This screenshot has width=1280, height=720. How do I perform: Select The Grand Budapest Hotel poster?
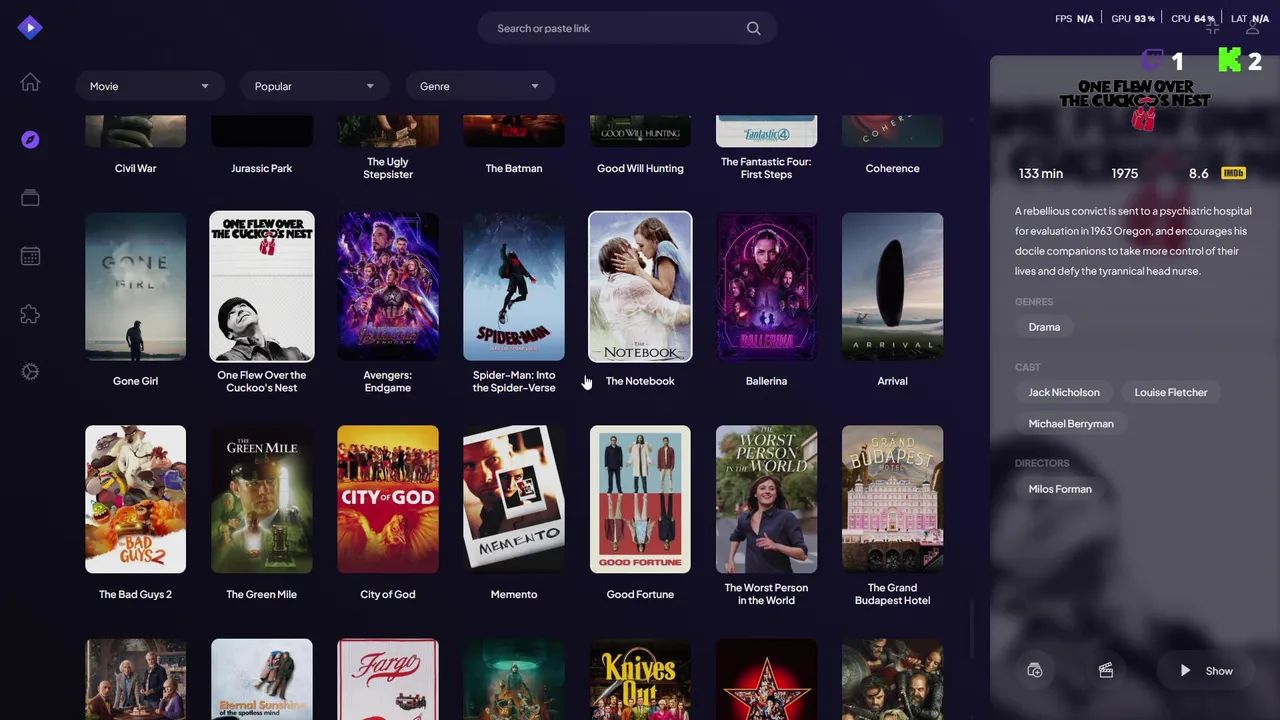tap(892, 499)
